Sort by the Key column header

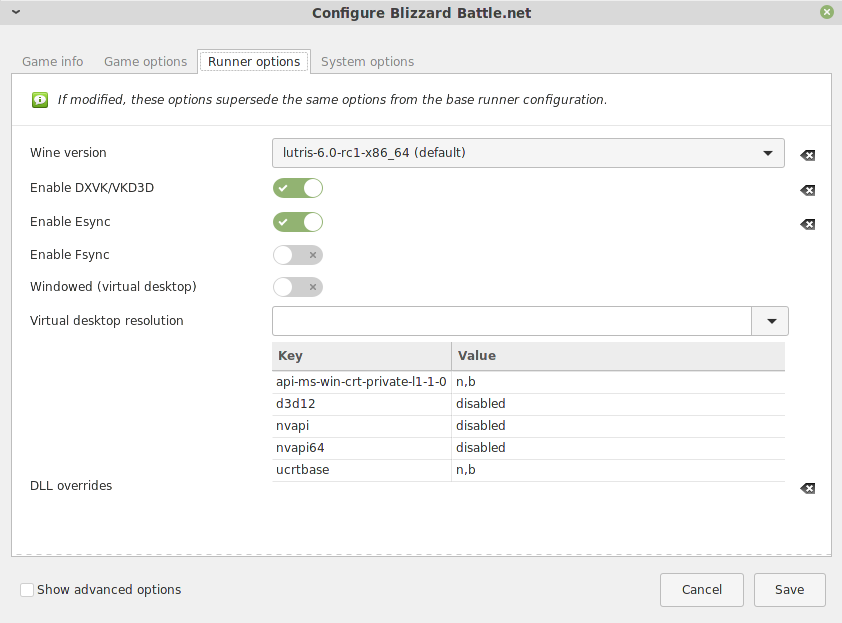pyautogui.click(x=361, y=356)
